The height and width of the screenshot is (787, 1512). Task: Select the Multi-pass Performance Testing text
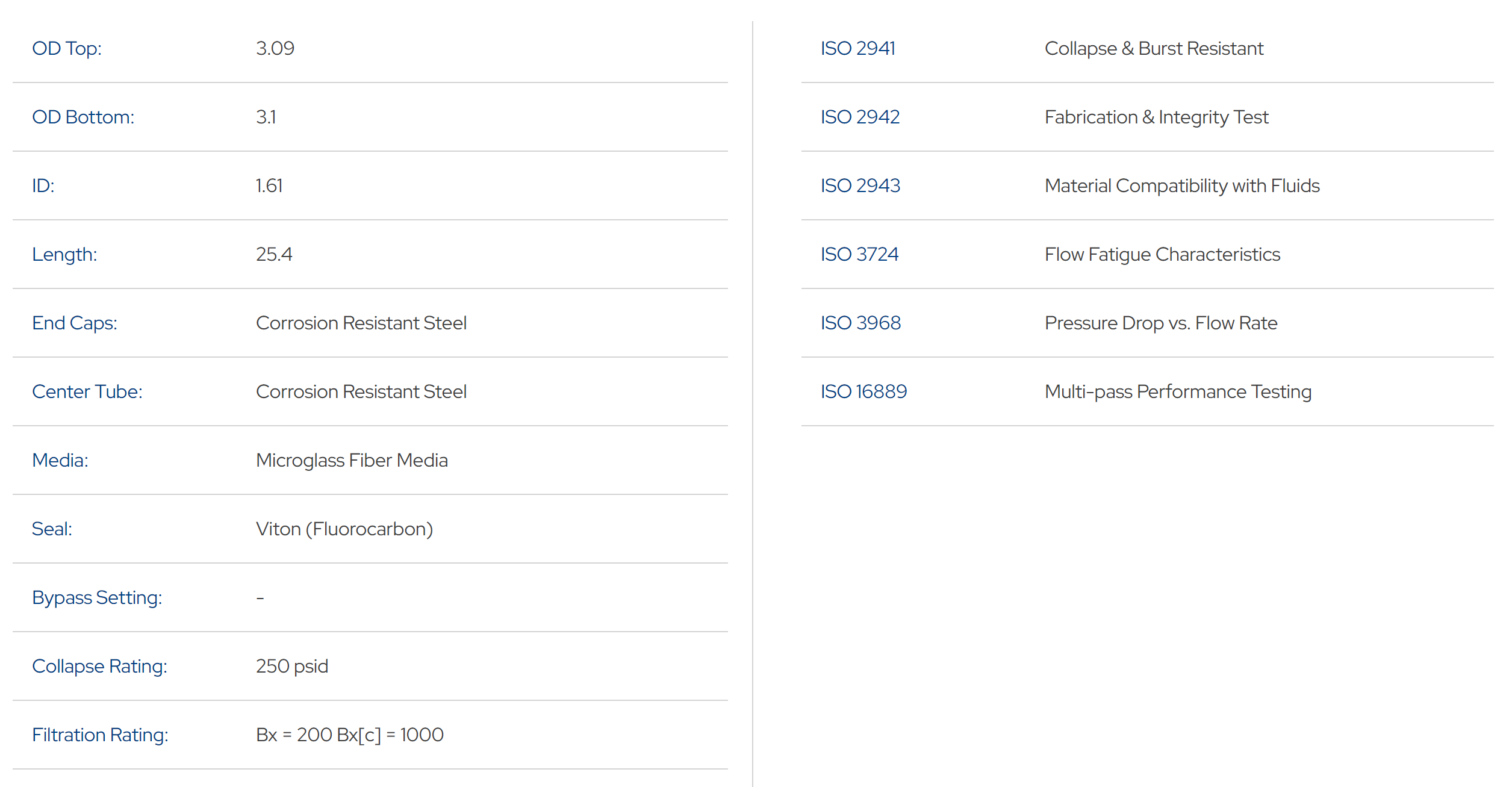point(1178,391)
